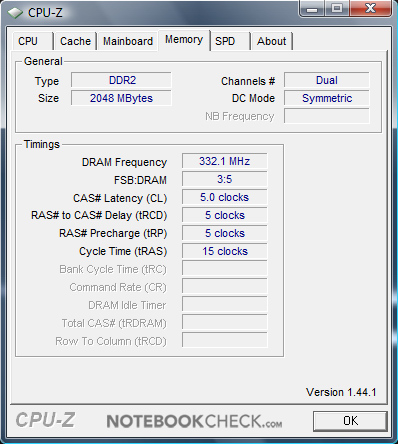Click the FSB:DRAM ratio field 3:5
The height and width of the screenshot is (444, 398).
[225, 179]
